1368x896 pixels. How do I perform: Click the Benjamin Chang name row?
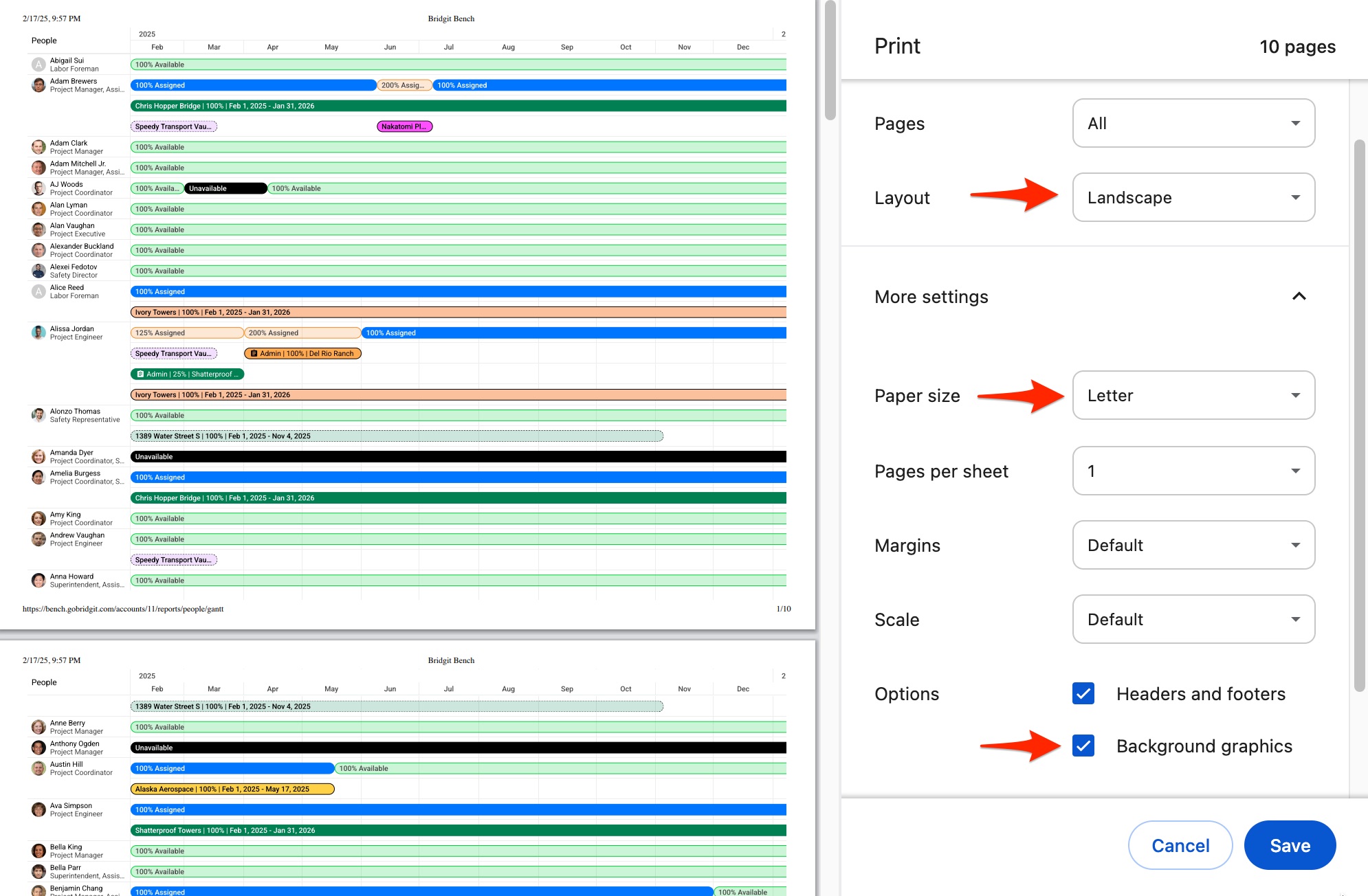click(x=76, y=888)
